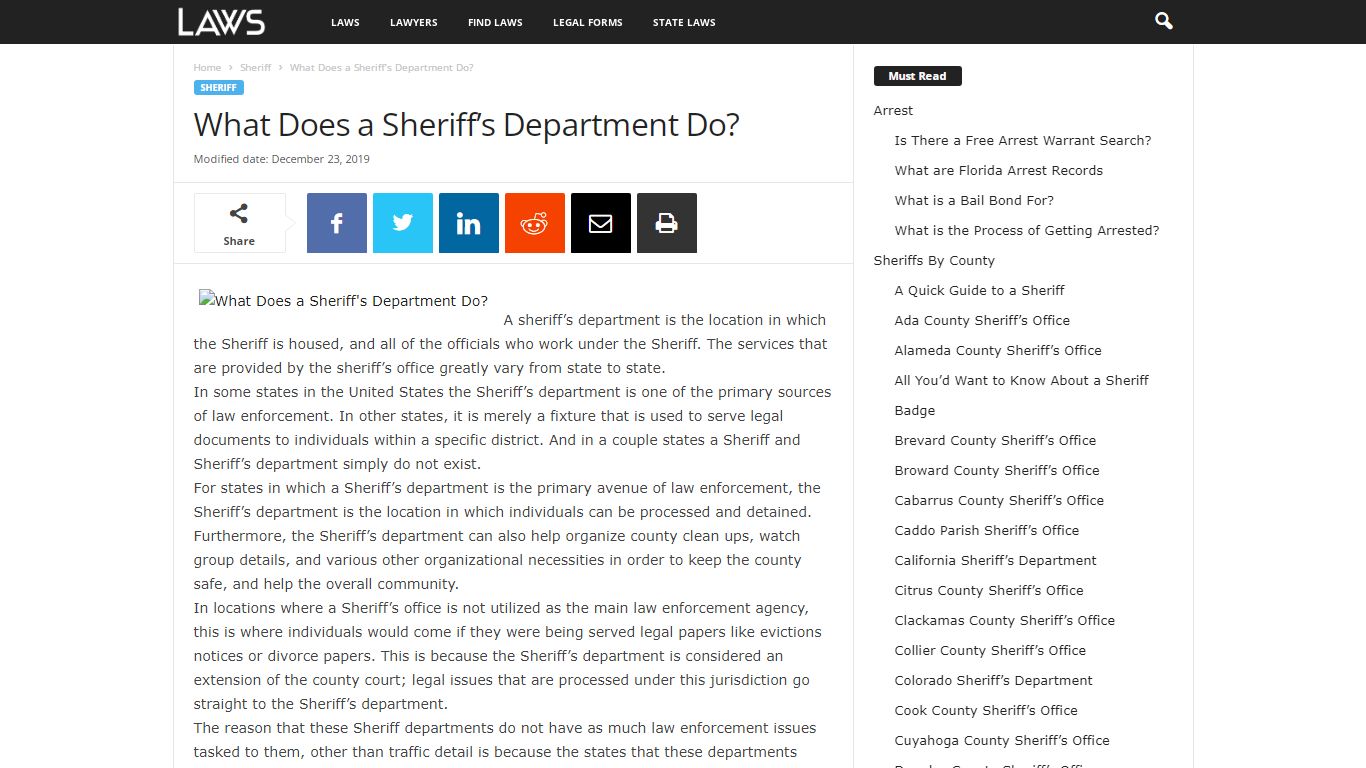Open 'What are Florida Arrest Records'
1366x768 pixels.
coord(999,171)
